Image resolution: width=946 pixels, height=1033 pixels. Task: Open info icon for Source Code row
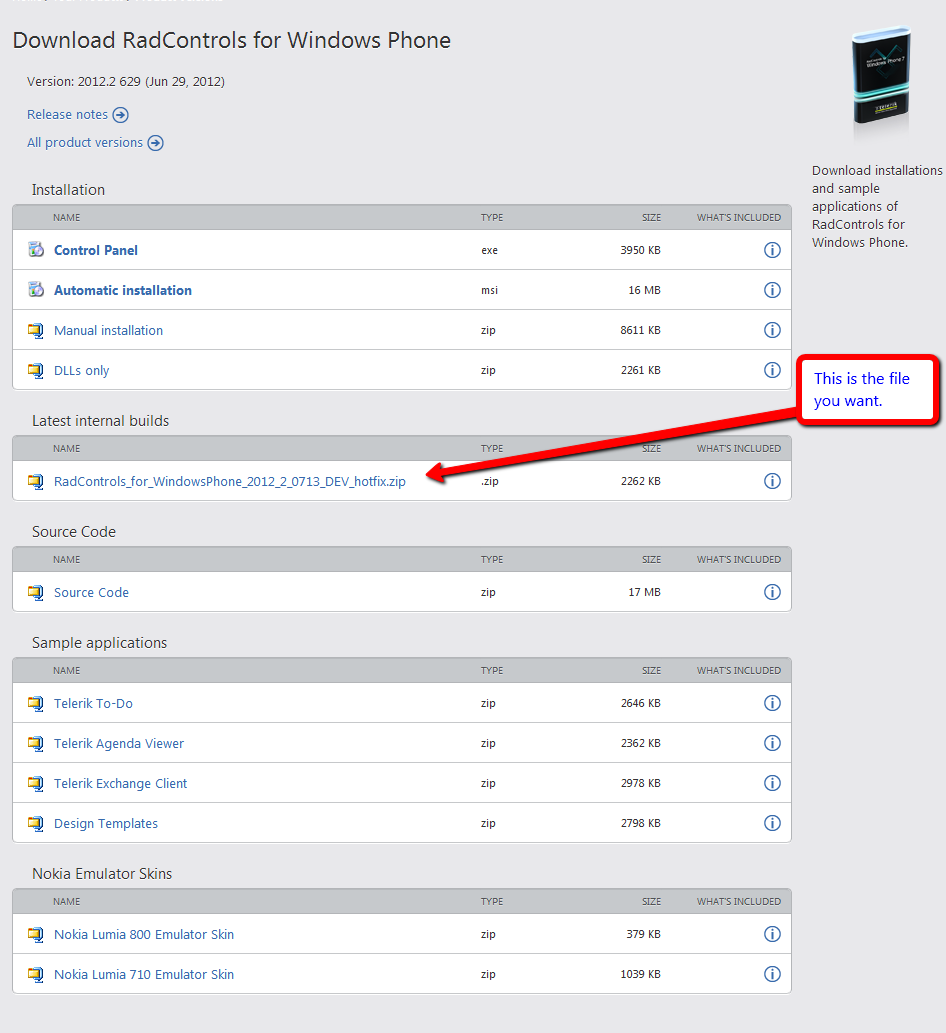[772, 592]
